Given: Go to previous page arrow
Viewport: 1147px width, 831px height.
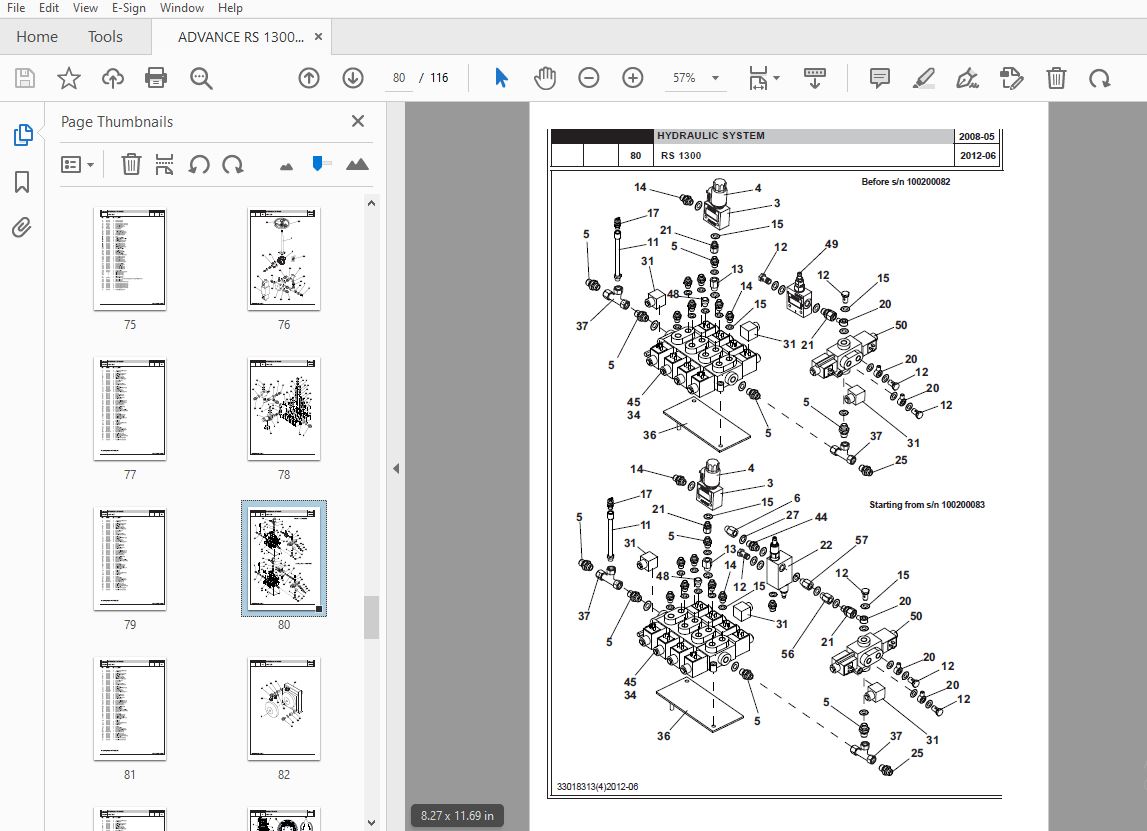Looking at the screenshot, I should click(309, 78).
